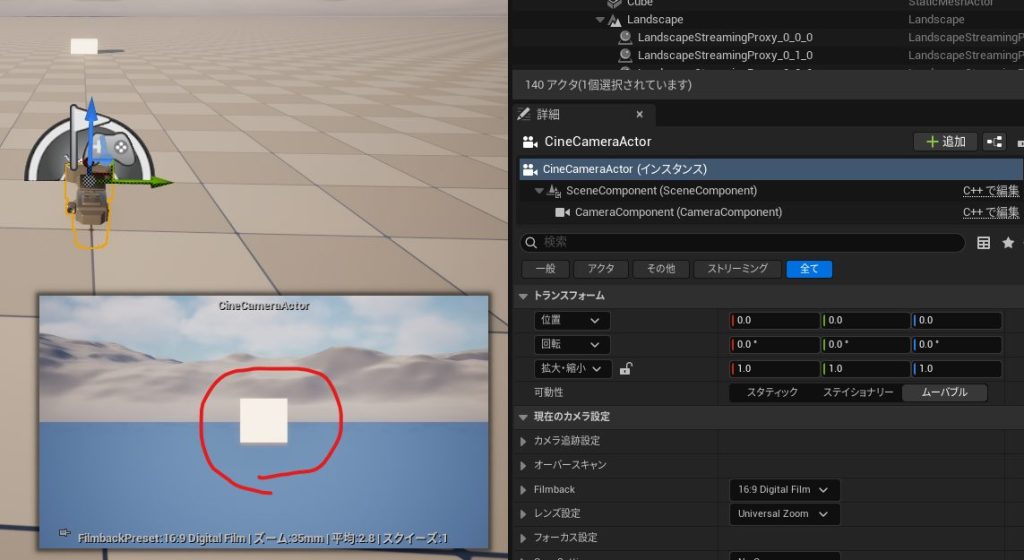
Task: Click the scale lock icon
Action: pos(626,369)
